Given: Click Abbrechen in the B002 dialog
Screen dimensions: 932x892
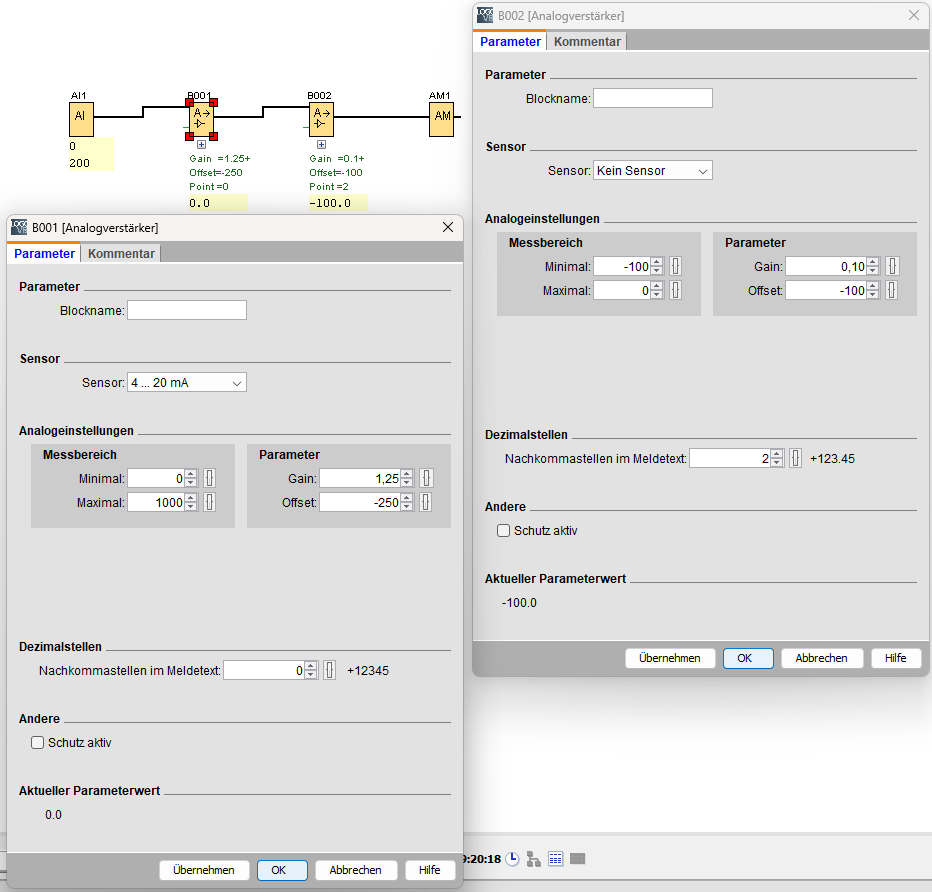Looking at the screenshot, I should (x=821, y=658).
